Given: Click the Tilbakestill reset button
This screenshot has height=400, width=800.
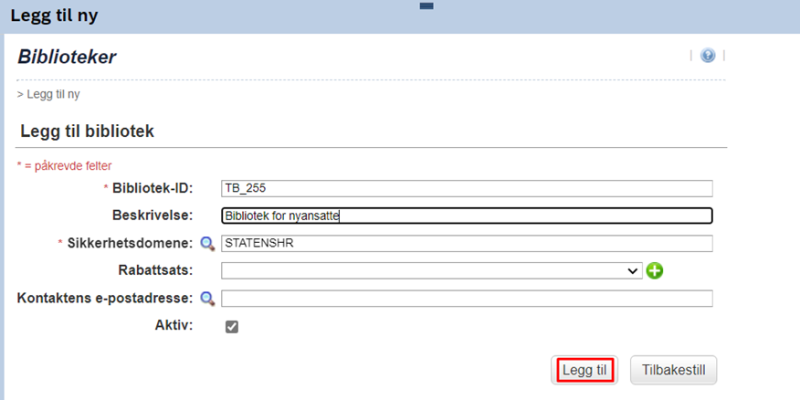Looking at the screenshot, I should (x=673, y=370).
